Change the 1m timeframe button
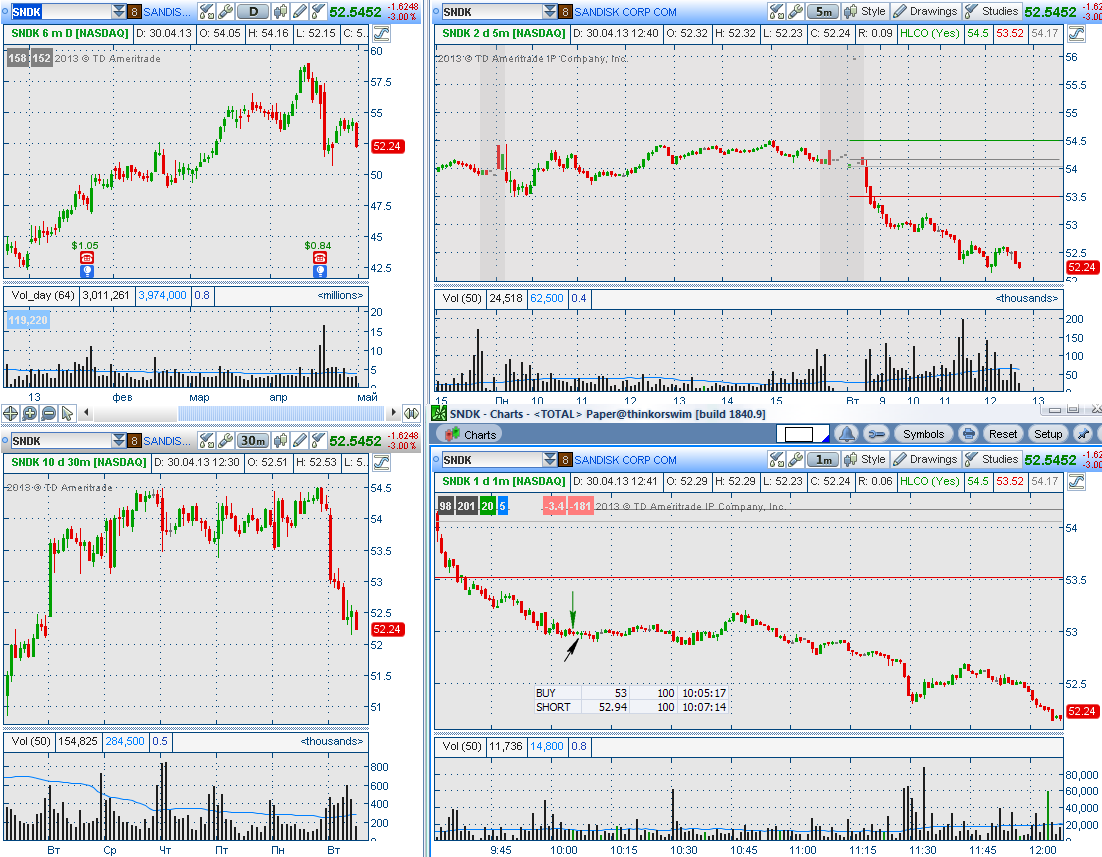Screen dimensions: 1102x857 (x=823, y=460)
